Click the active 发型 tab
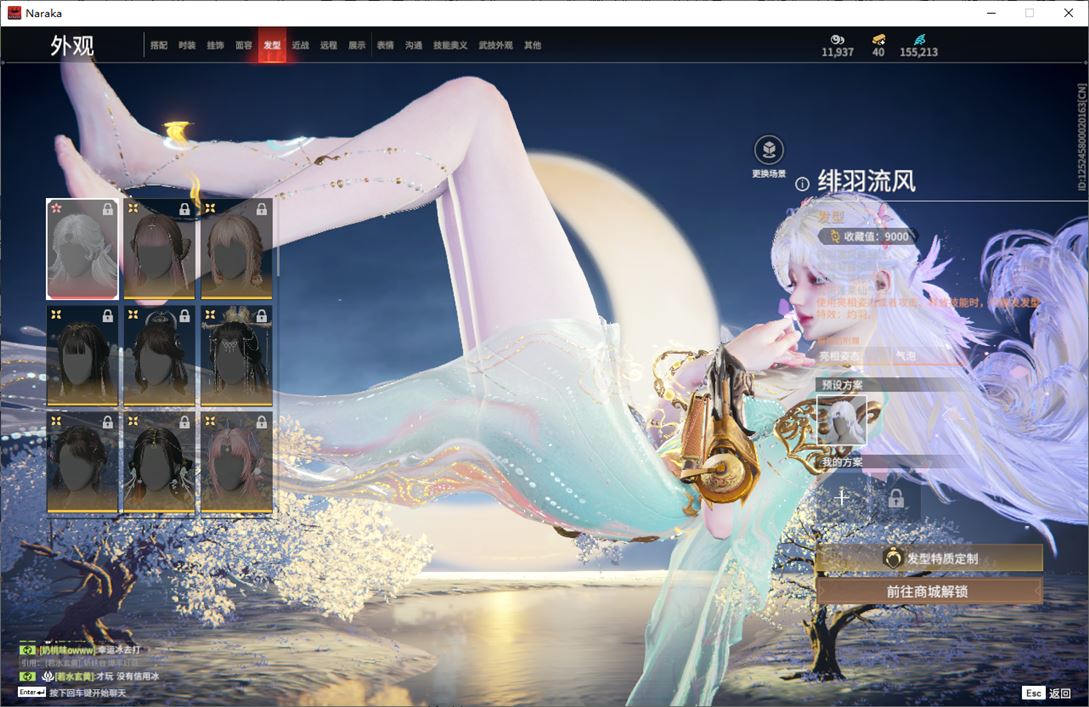1089x707 pixels. pos(272,45)
